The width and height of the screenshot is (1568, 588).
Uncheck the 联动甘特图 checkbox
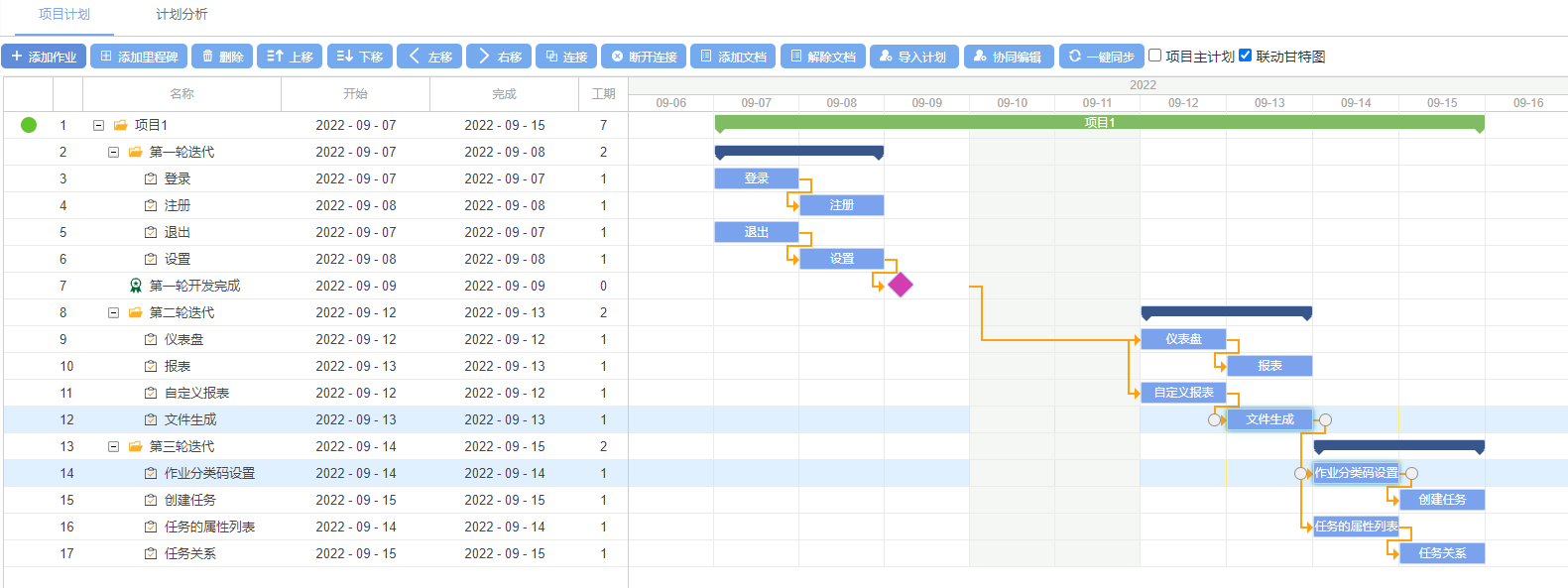coord(1246,56)
